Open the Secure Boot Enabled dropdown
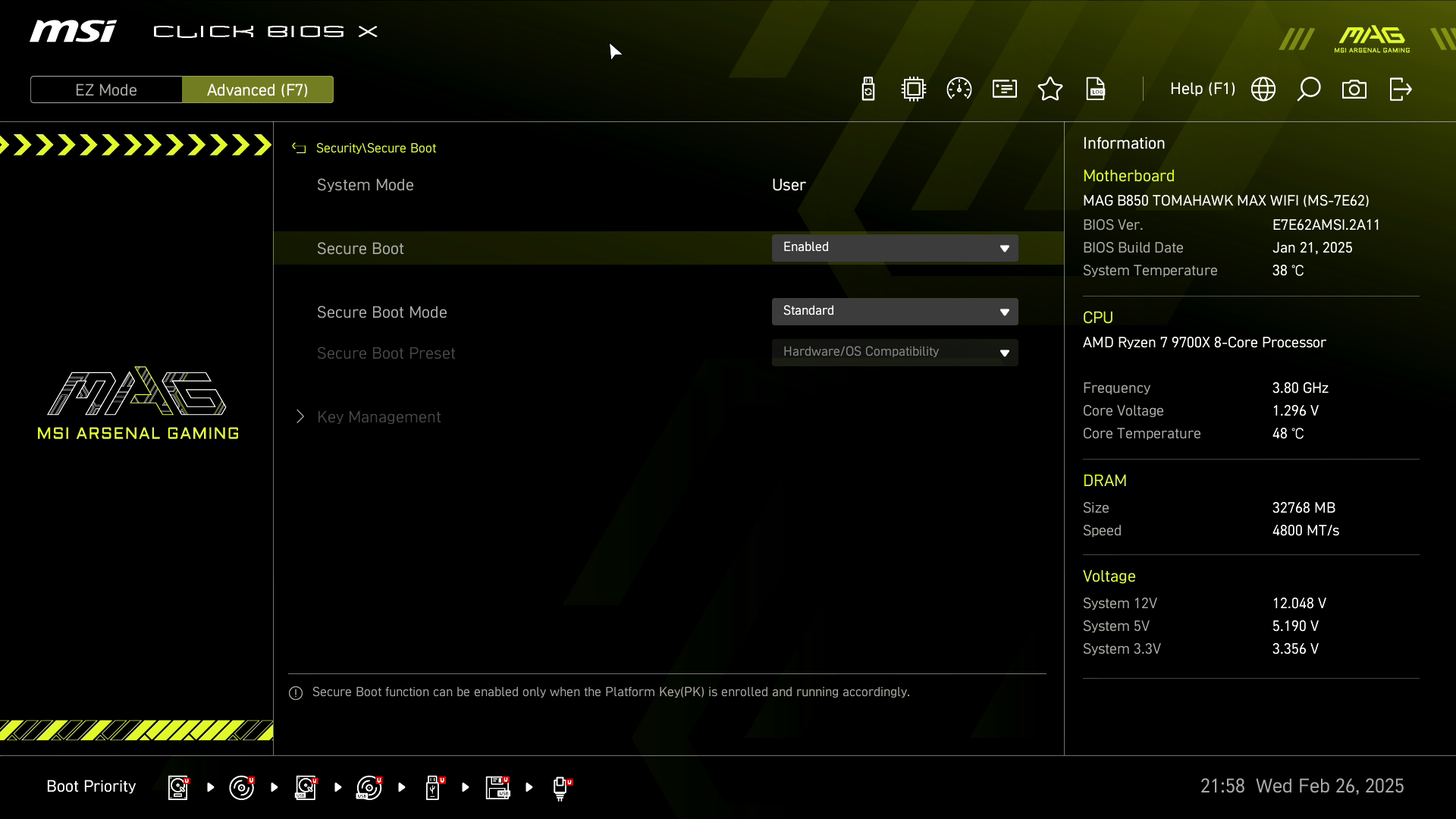1456x819 pixels. coord(895,248)
